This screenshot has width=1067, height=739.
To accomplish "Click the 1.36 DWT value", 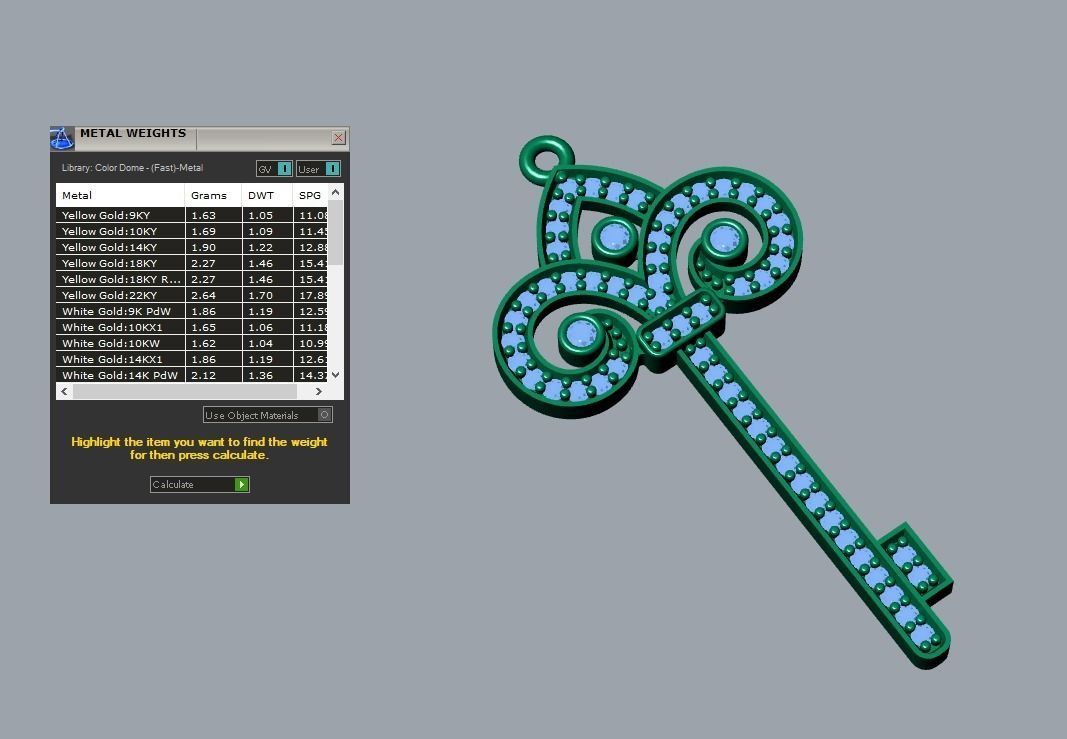I will [x=261, y=375].
